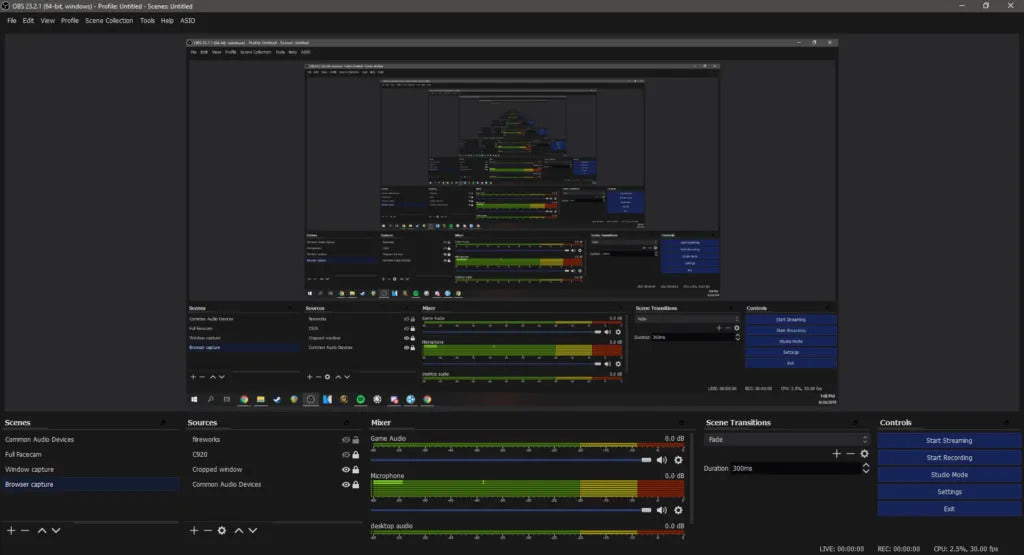This screenshot has height=555, width=1024.
Task: Add a scene transition with the plus icon
Action: tap(836, 454)
